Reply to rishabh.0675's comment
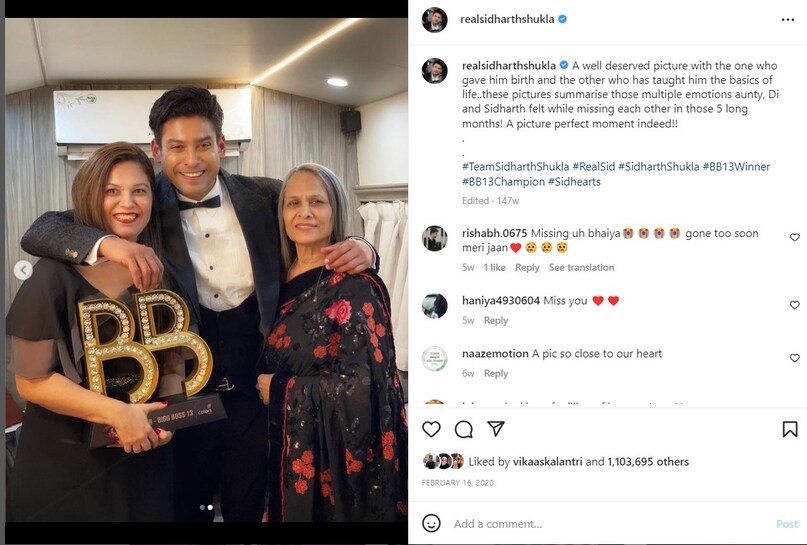This screenshot has height=545, width=807. pyautogui.click(x=527, y=268)
